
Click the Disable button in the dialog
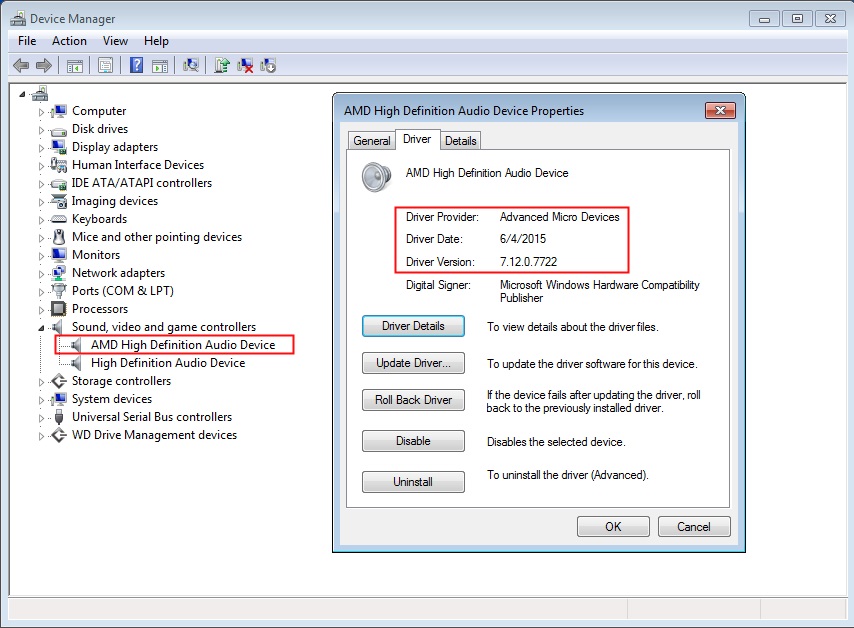pyautogui.click(x=413, y=441)
